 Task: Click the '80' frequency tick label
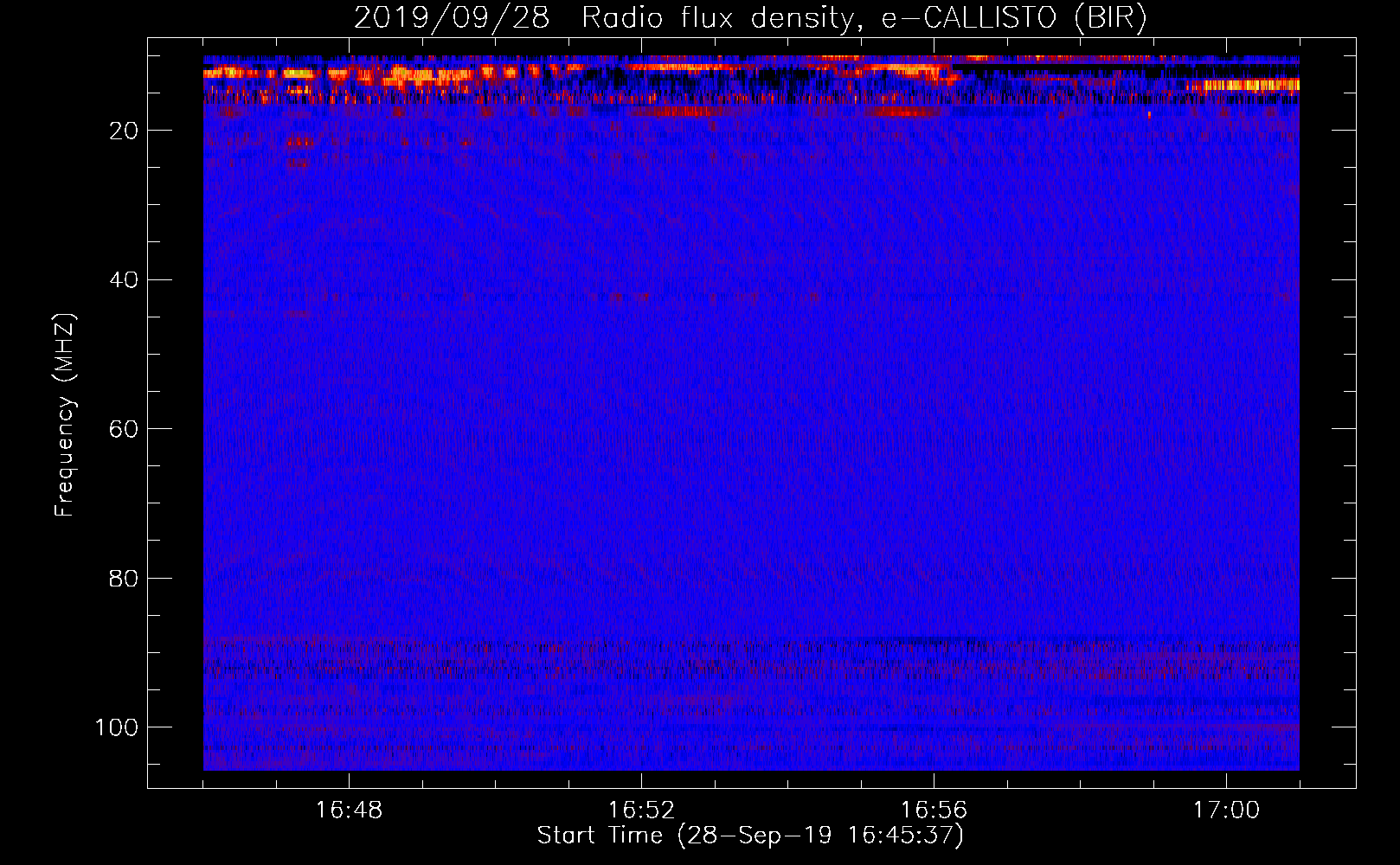[125, 578]
